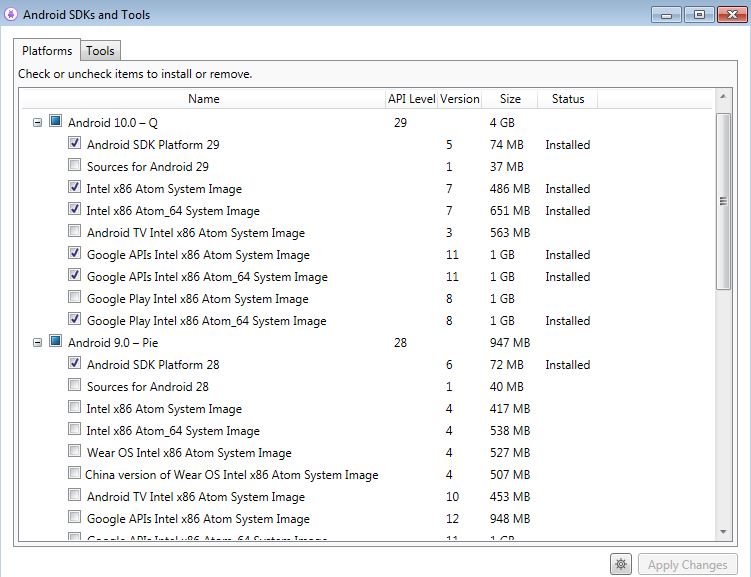Click the '4 GB' size for Android 10.0
The image size is (751, 577).
coord(502,123)
